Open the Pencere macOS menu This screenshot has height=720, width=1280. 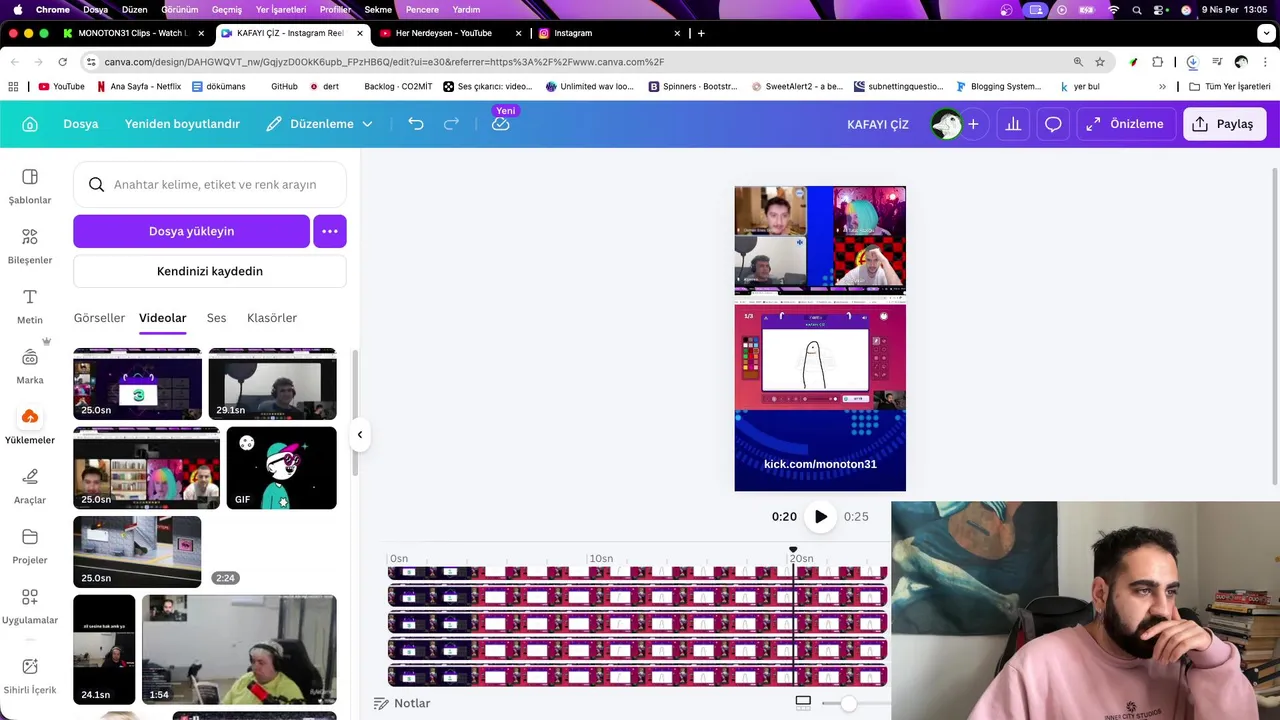[422, 9]
